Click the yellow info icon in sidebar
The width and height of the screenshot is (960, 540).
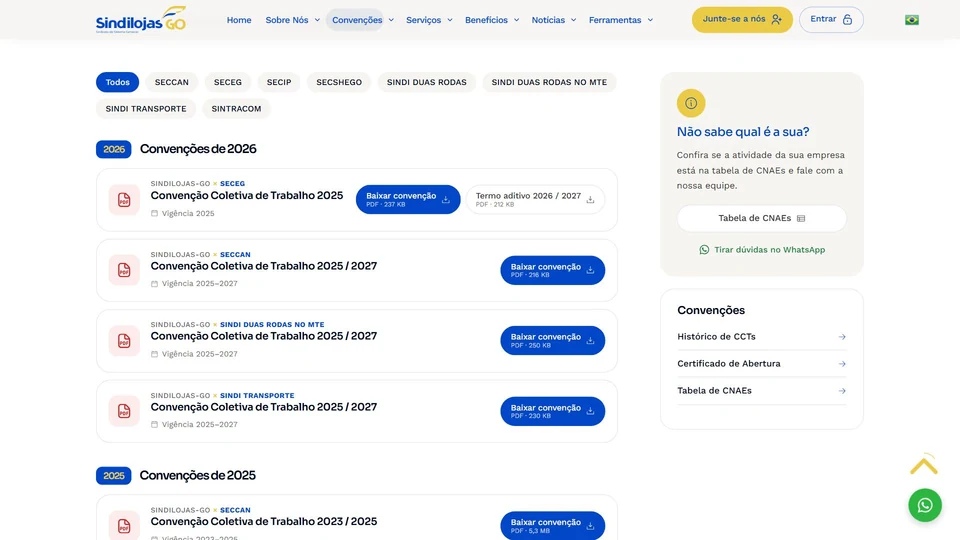pyautogui.click(x=691, y=103)
